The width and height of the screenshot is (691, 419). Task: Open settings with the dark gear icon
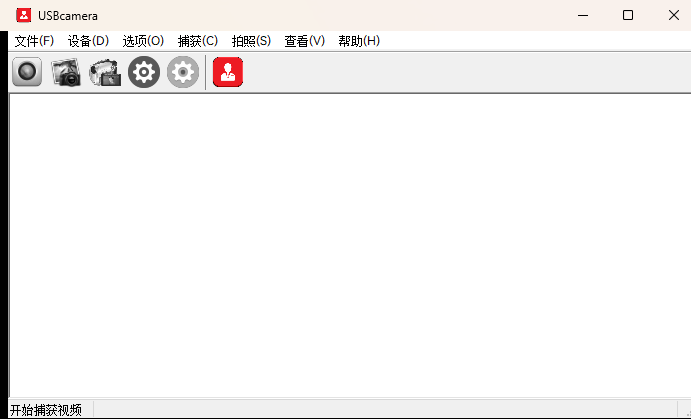[x=144, y=72]
